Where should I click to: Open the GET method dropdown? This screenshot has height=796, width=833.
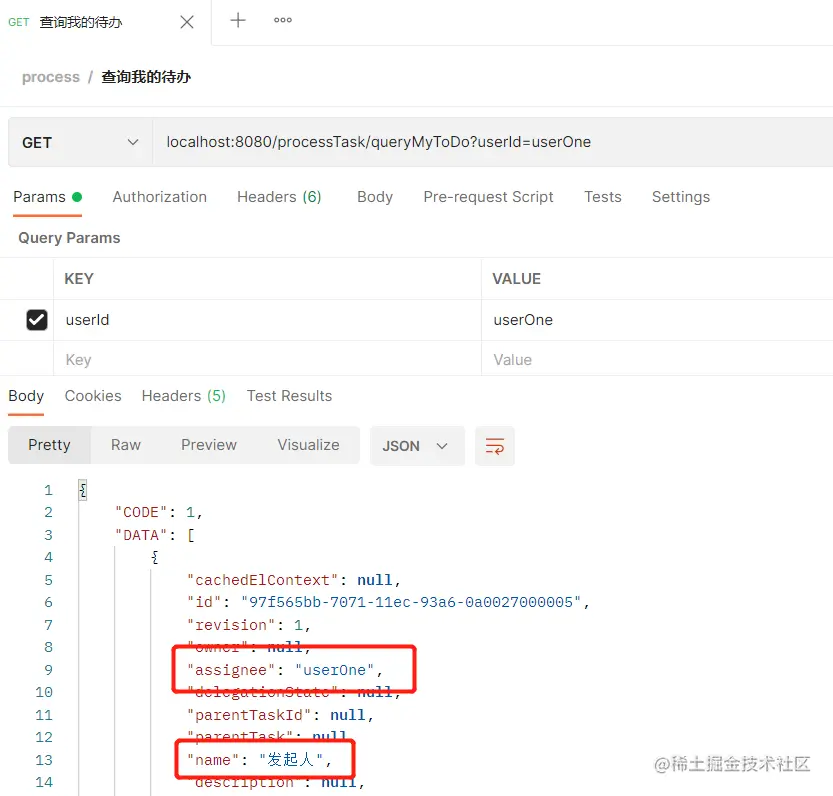tap(80, 142)
